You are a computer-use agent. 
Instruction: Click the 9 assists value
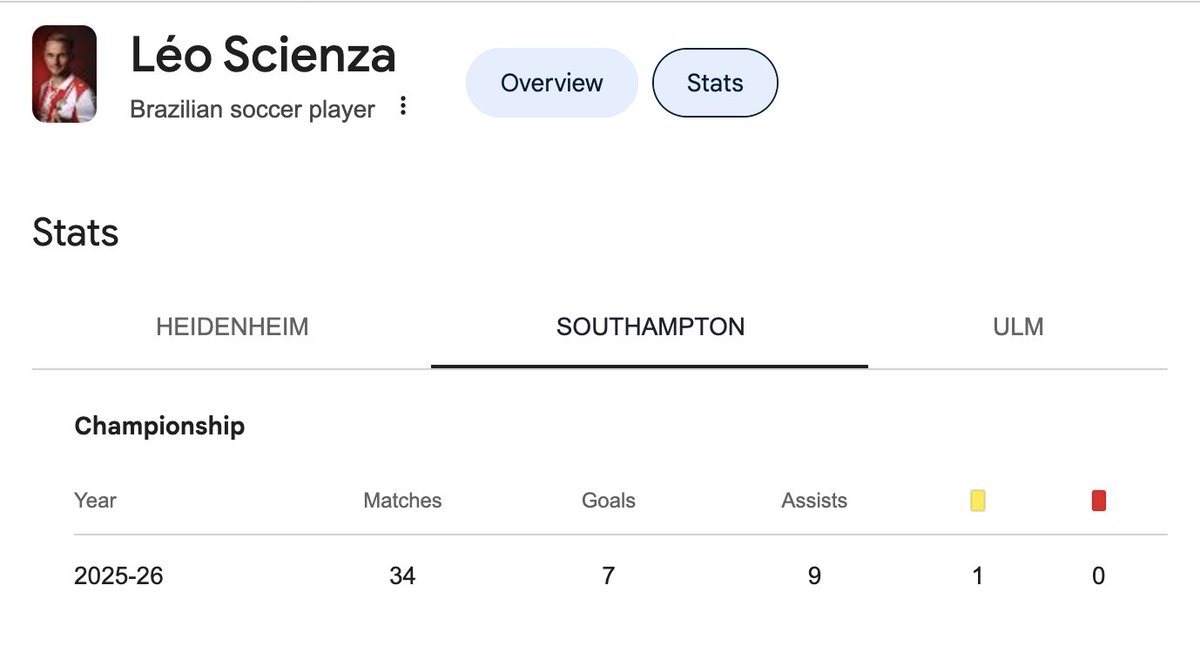coord(814,576)
